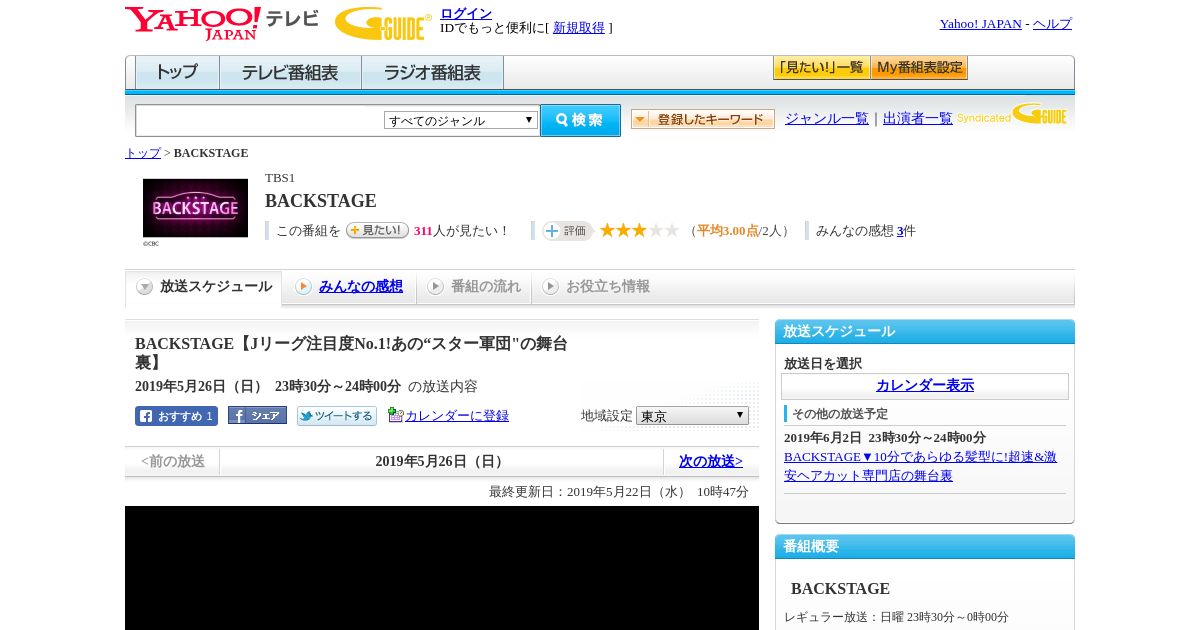Open the トップ navigation tab
The width and height of the screenshot is (1200, 630).
(177, 73)
